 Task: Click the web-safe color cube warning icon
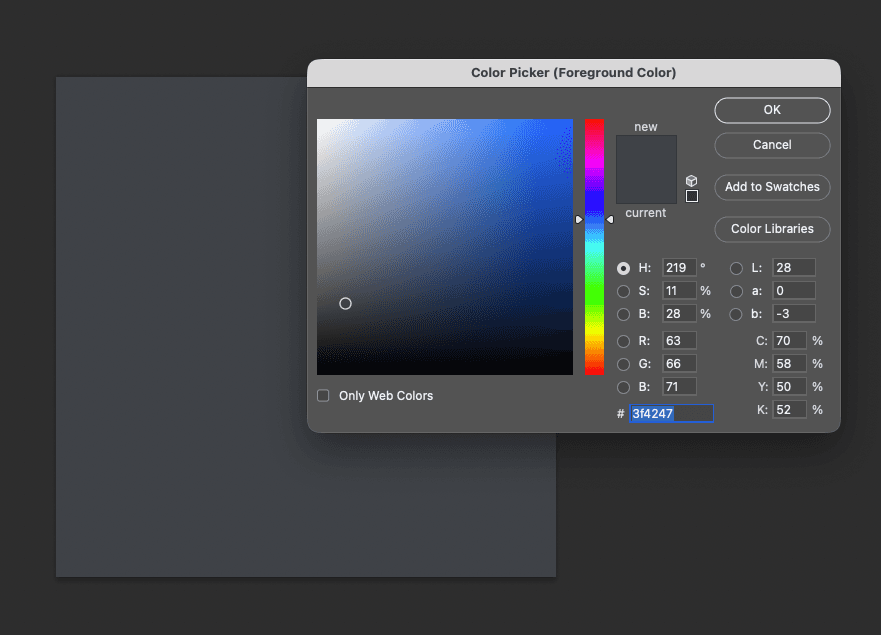click(x=692, y=181)
